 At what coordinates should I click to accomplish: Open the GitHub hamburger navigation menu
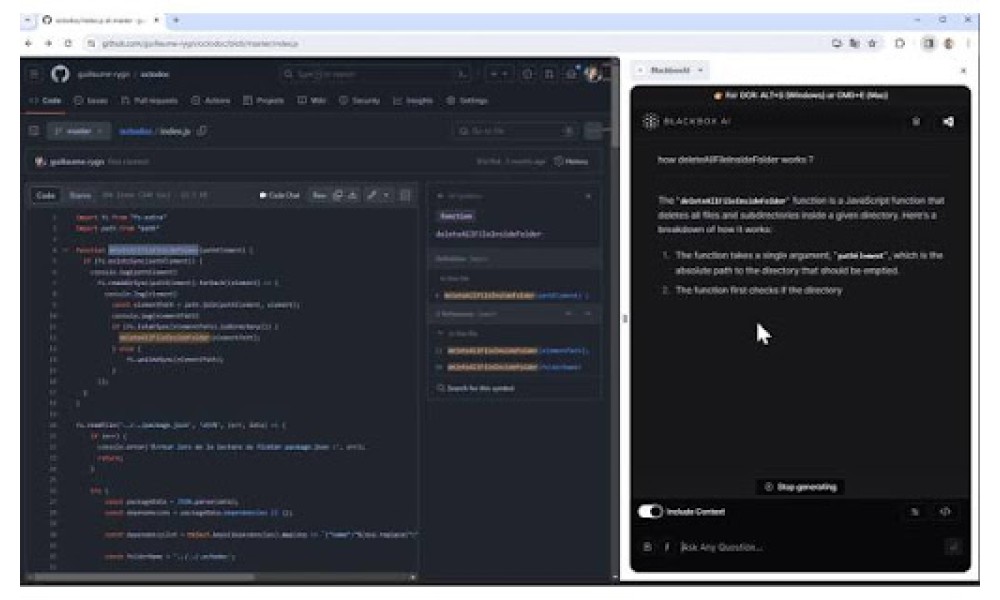34,75
